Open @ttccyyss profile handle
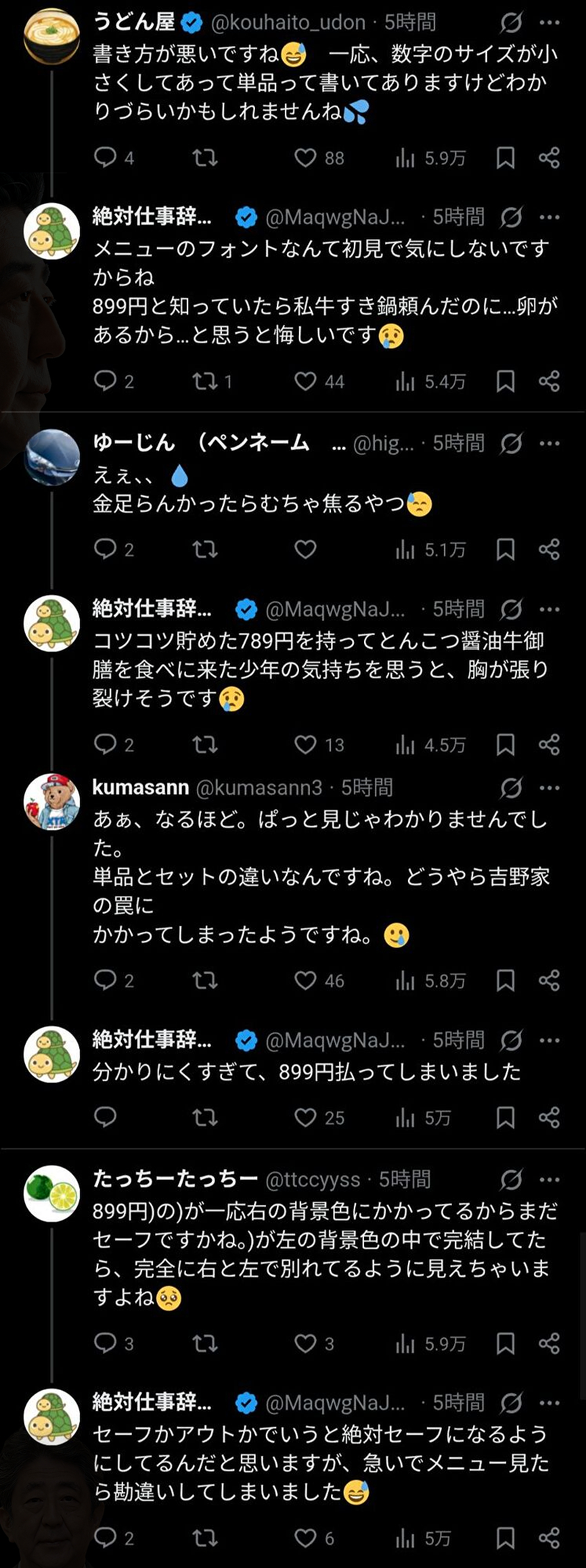Screen dimensions: 586x1568 (312, 1179)
